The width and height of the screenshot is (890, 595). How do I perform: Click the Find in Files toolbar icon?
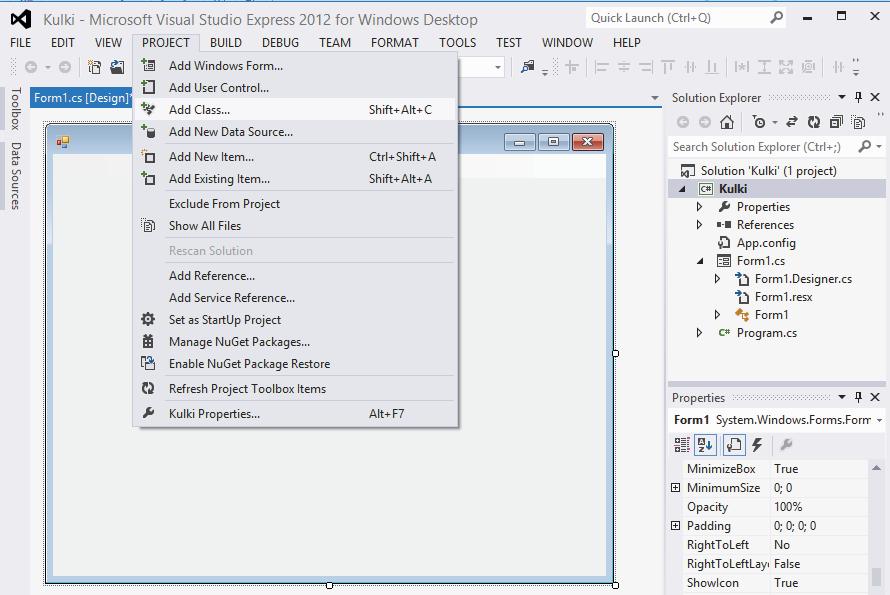click(x=528, y=67)
